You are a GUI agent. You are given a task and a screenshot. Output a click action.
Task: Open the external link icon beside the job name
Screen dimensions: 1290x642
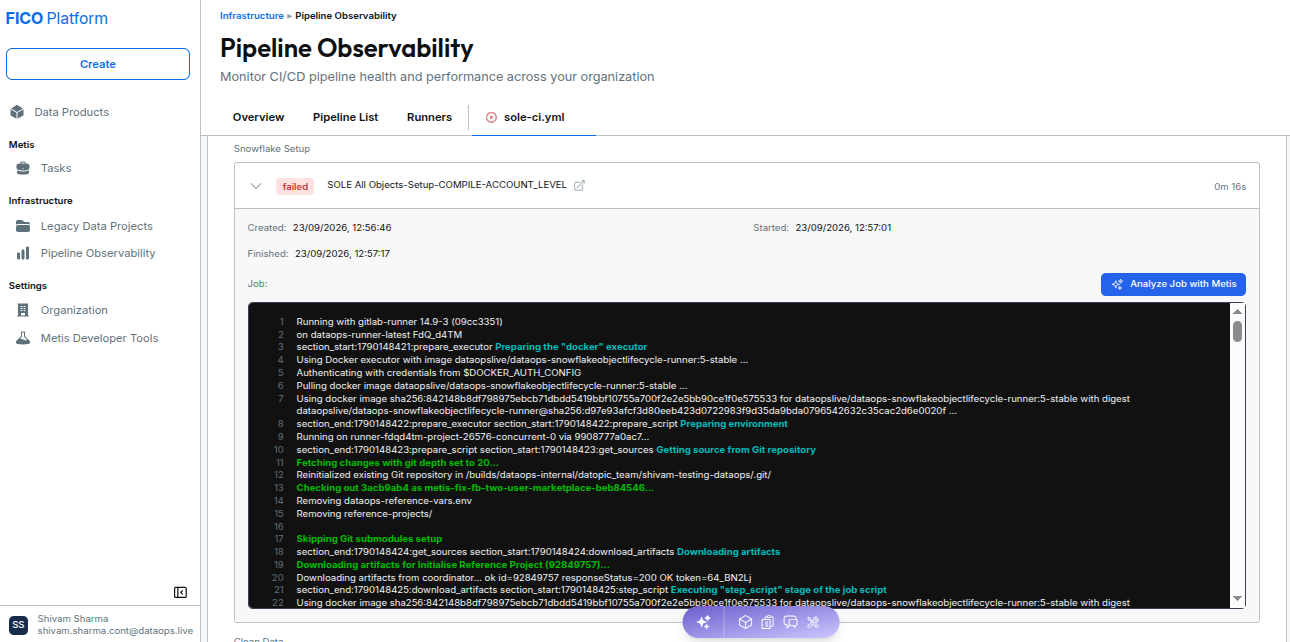(x=579, y=185)
